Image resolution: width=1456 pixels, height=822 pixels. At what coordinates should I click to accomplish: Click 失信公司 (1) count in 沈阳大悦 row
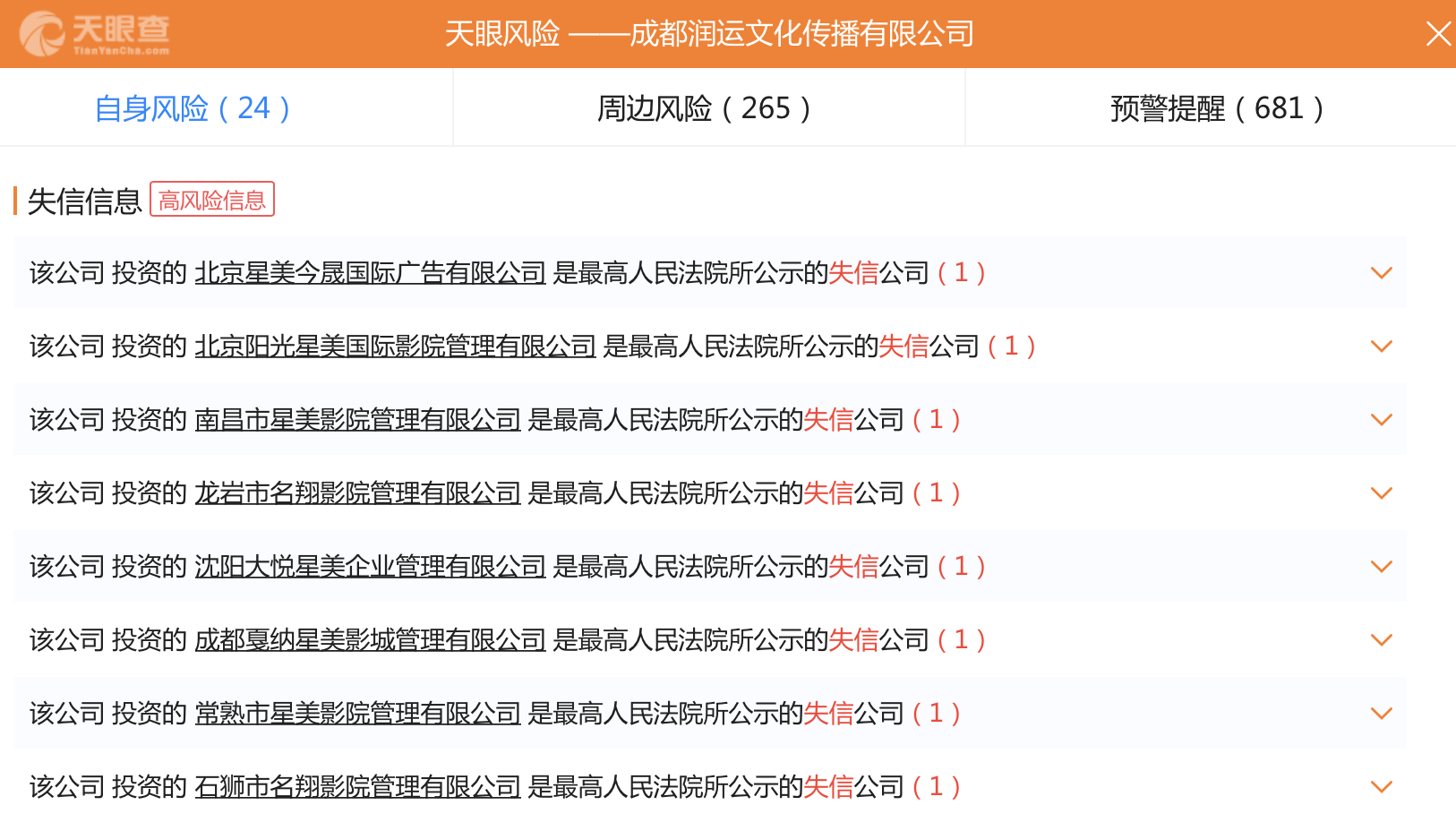coord(908,566)
